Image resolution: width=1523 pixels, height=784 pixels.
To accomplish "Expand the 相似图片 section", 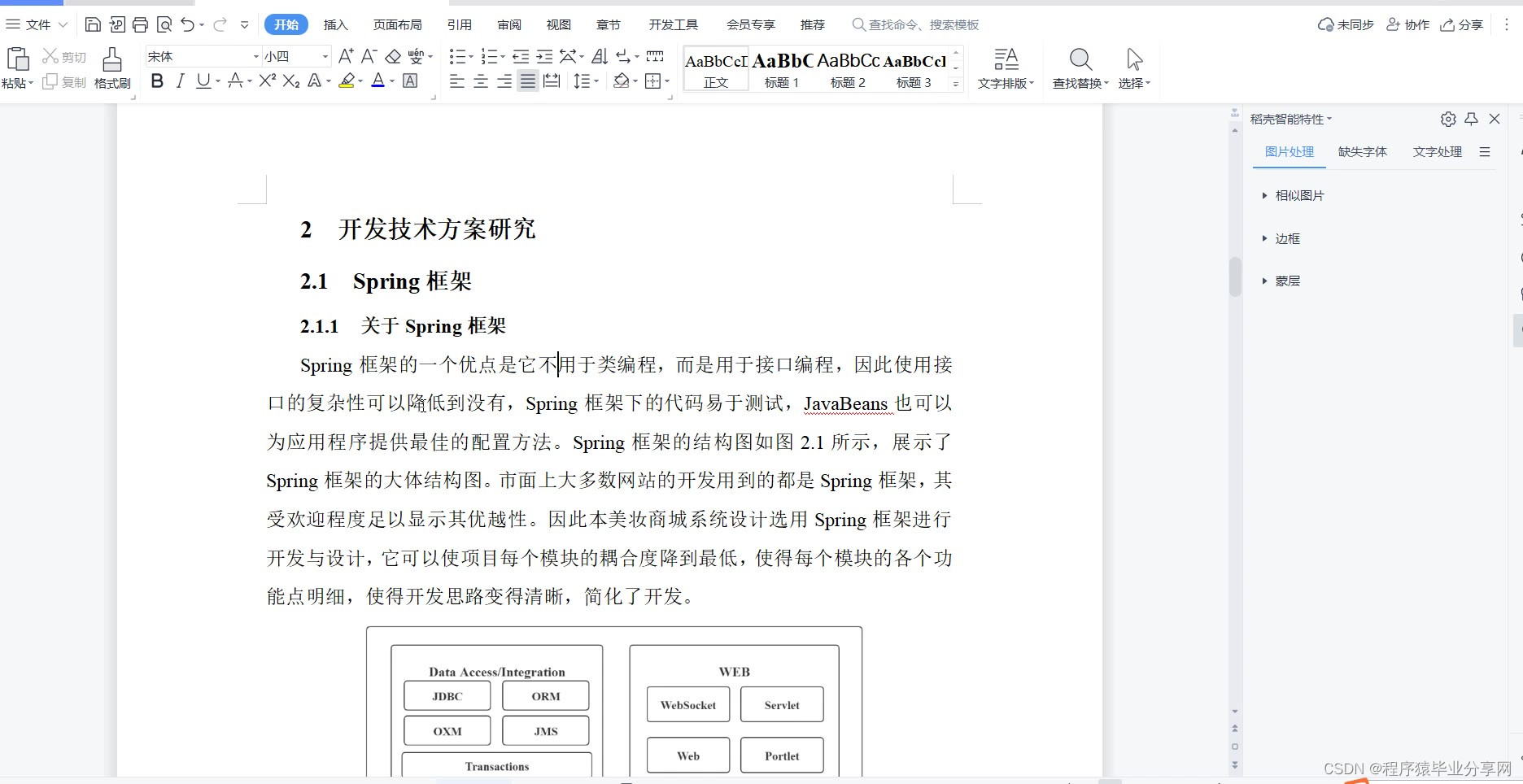I will (x=1293, y=195).
